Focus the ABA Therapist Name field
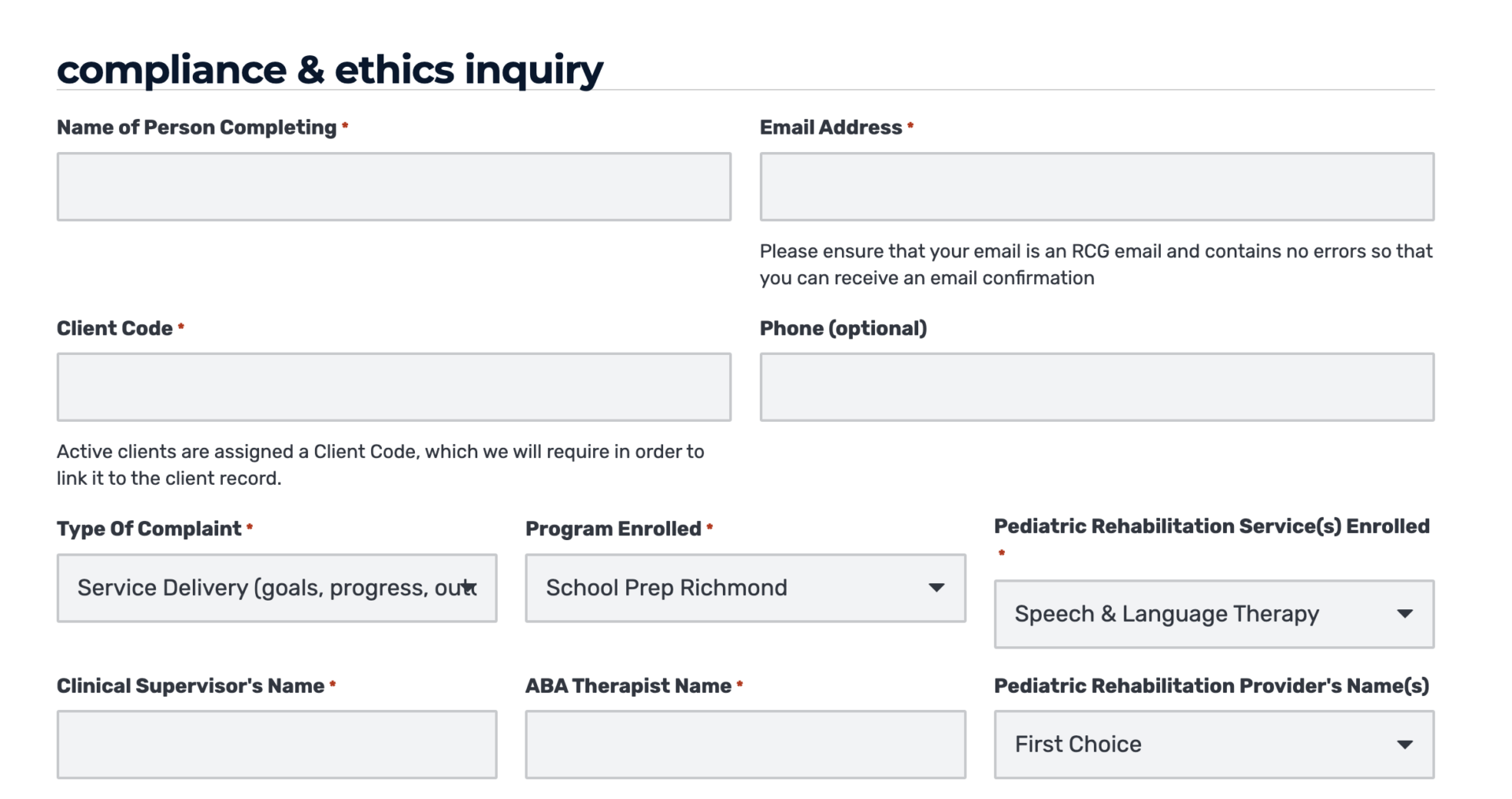Viewport: 1512px width, 799px height. [x=745, y=745]
